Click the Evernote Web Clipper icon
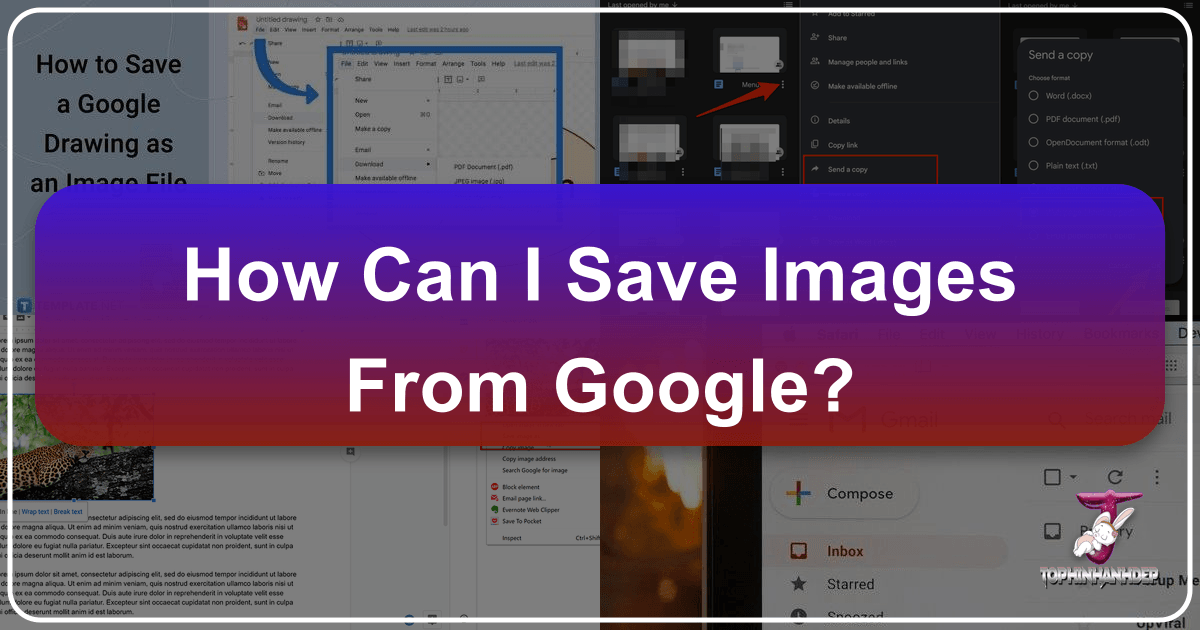1200x630 pixels. click(495, 510)
